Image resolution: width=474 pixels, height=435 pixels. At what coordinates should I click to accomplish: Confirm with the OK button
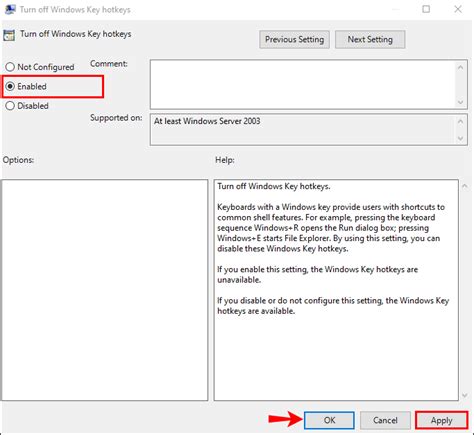[329, 420]
